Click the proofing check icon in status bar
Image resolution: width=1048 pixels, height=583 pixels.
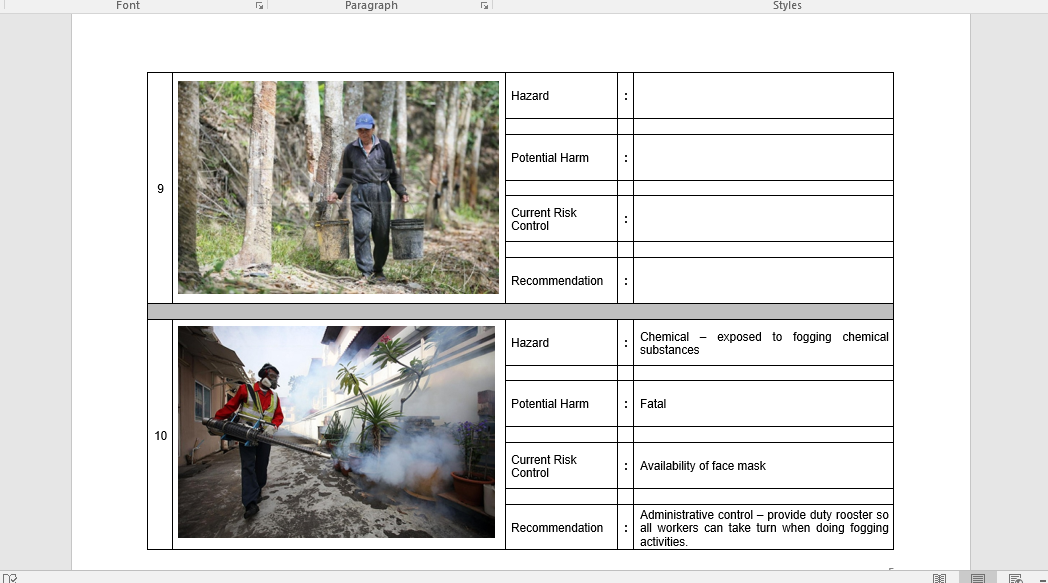[x=10, y=577]
